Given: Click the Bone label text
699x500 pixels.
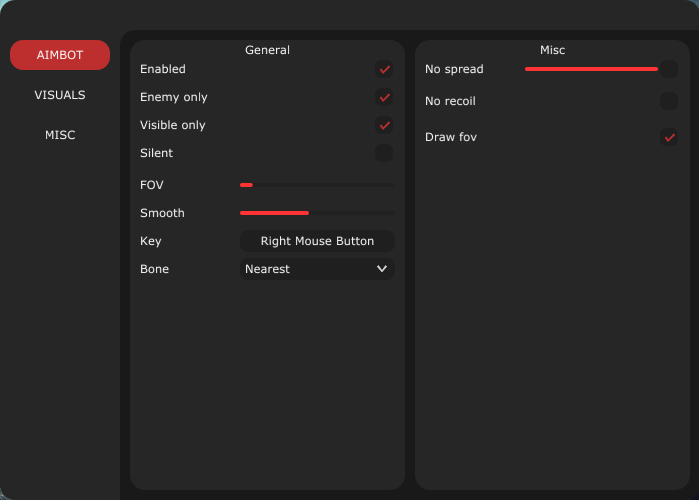Looking at the screenshot, I should click(x=154, y=269).
